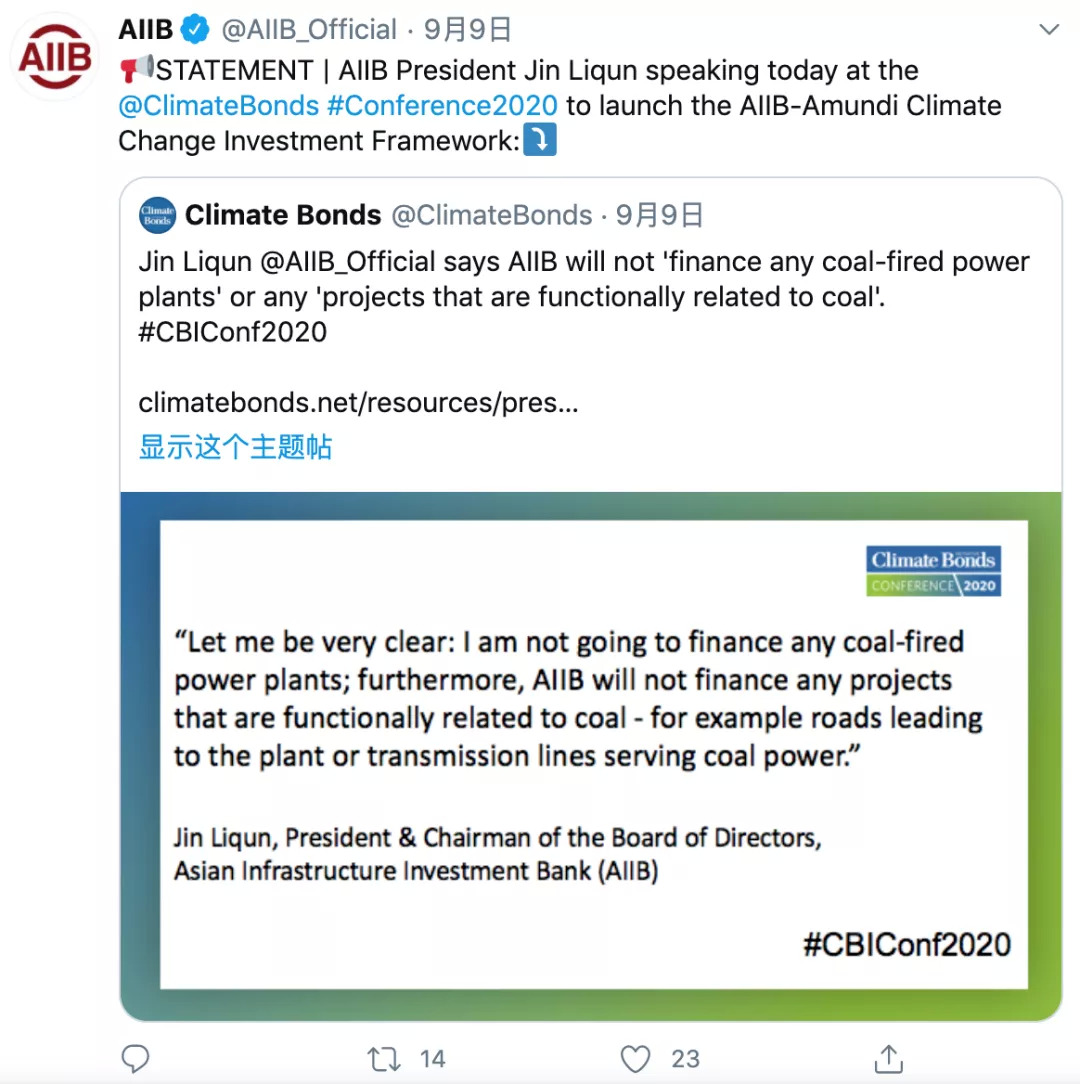Open the share upload icon
Viewport: 1080px width, 1084px height.
888,1058
